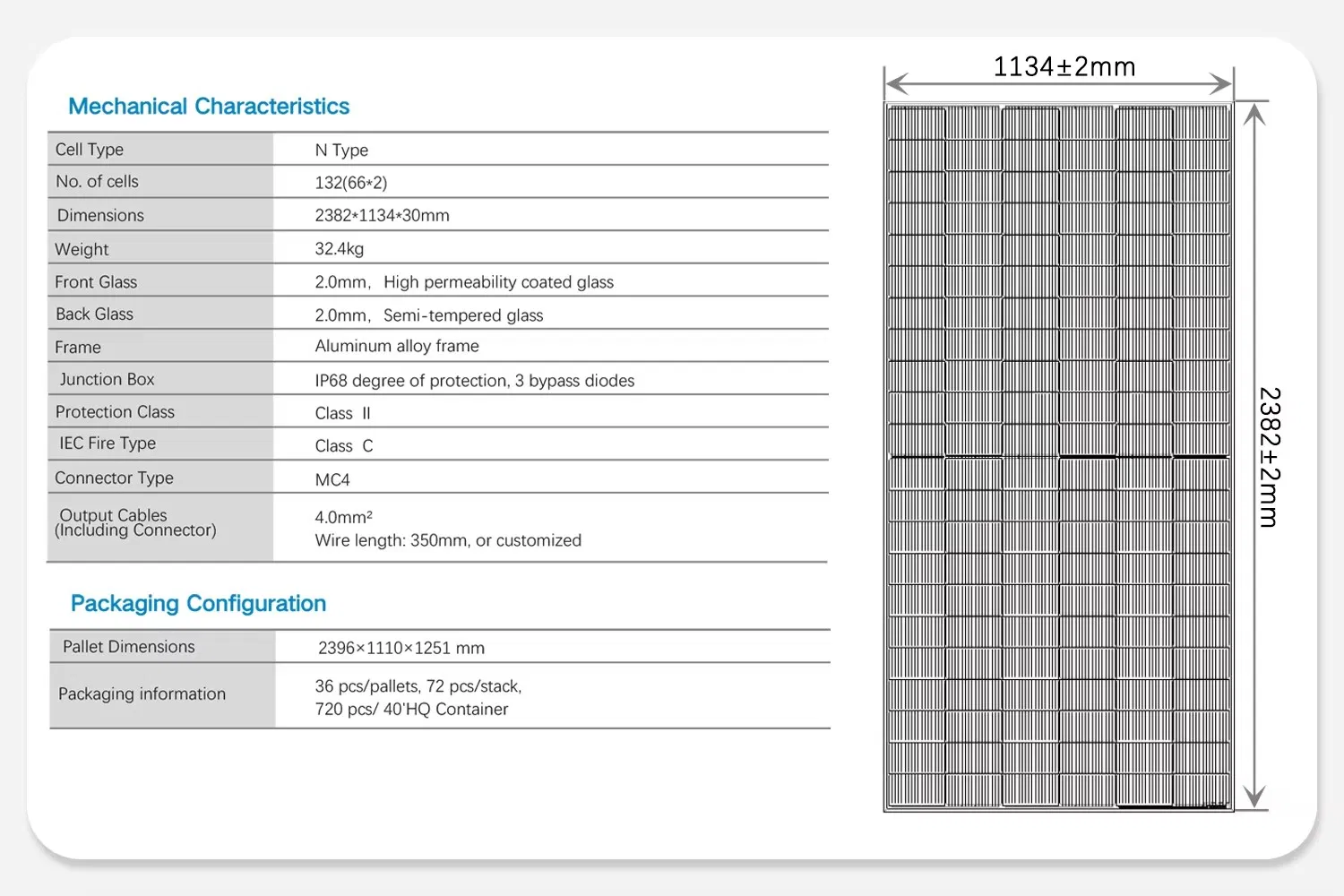This screenshot has height=896, width=1344.
Task: Click the Mechanical Characteristics heading
Action: 208,106
